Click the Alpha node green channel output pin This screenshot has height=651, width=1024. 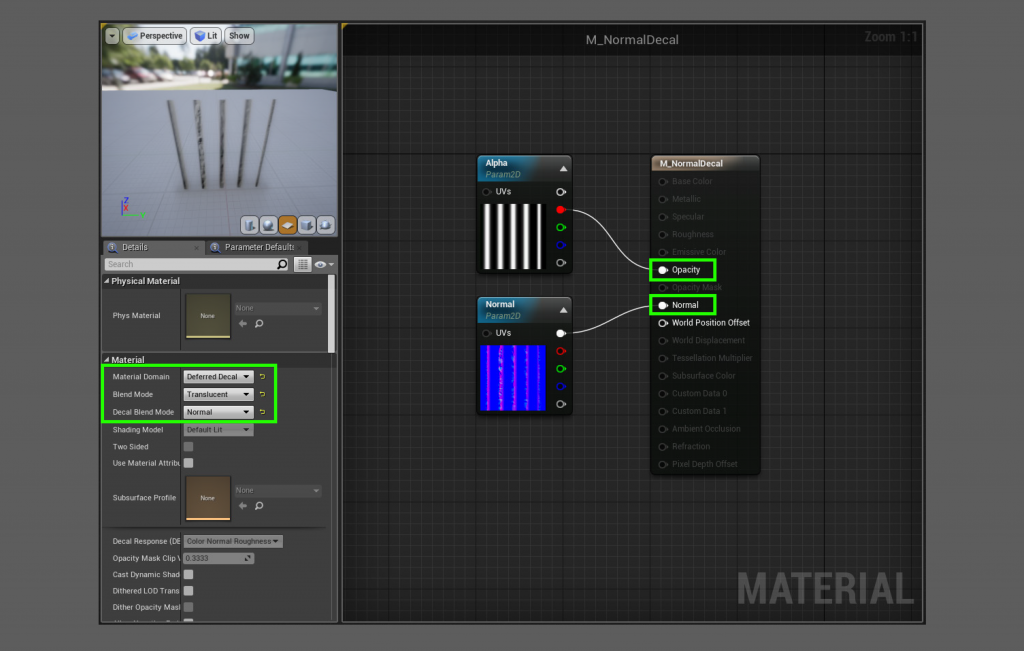560,227
